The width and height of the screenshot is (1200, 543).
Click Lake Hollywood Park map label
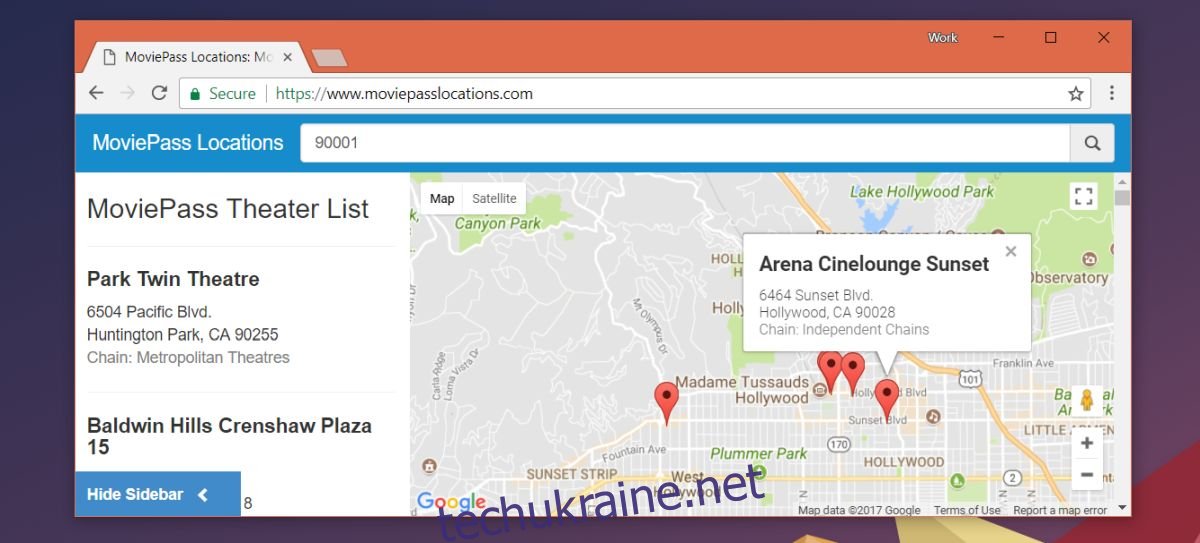tap(922, 191)
